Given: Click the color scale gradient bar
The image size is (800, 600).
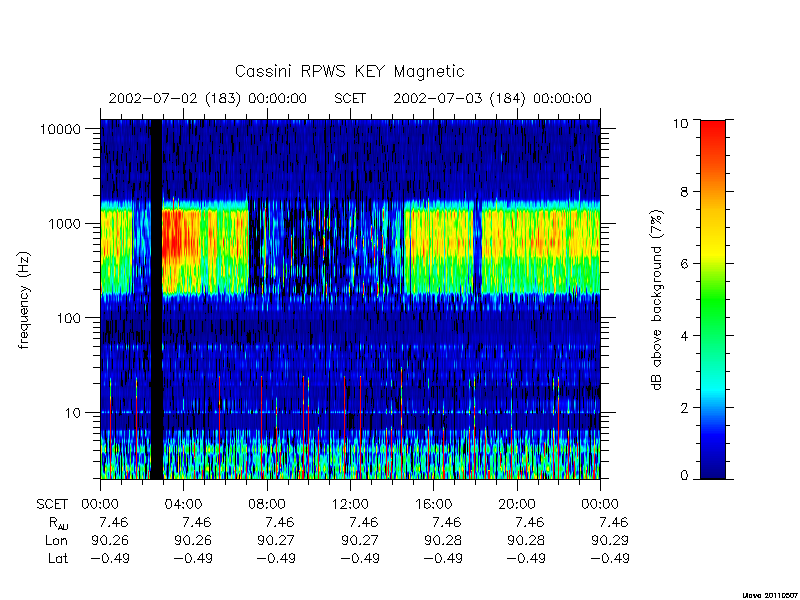Looking at the screenshot, I should point(713,299).
